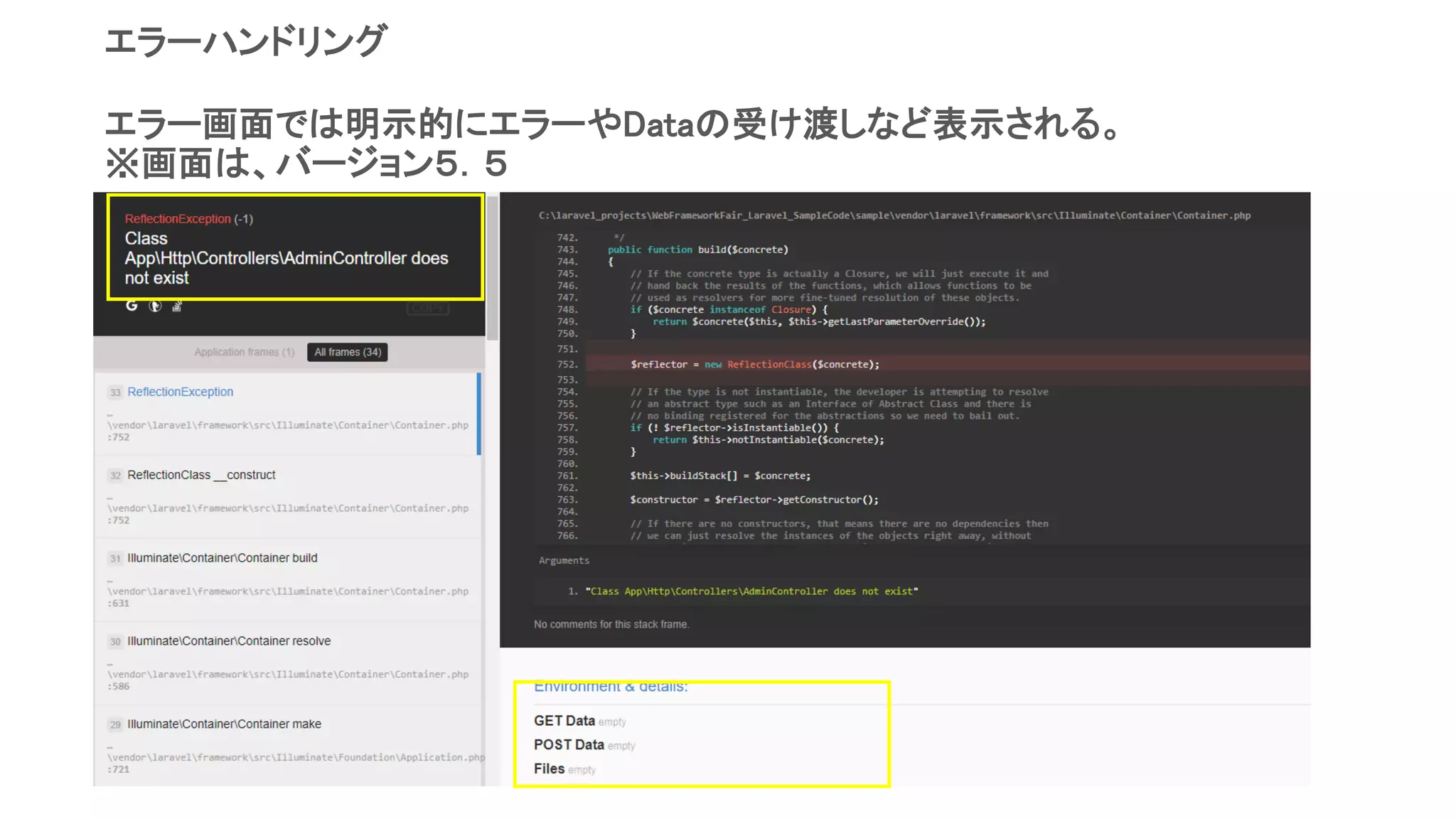
Task: Click "public function build($concrete)" line
Action: click(x=697, y=250)
